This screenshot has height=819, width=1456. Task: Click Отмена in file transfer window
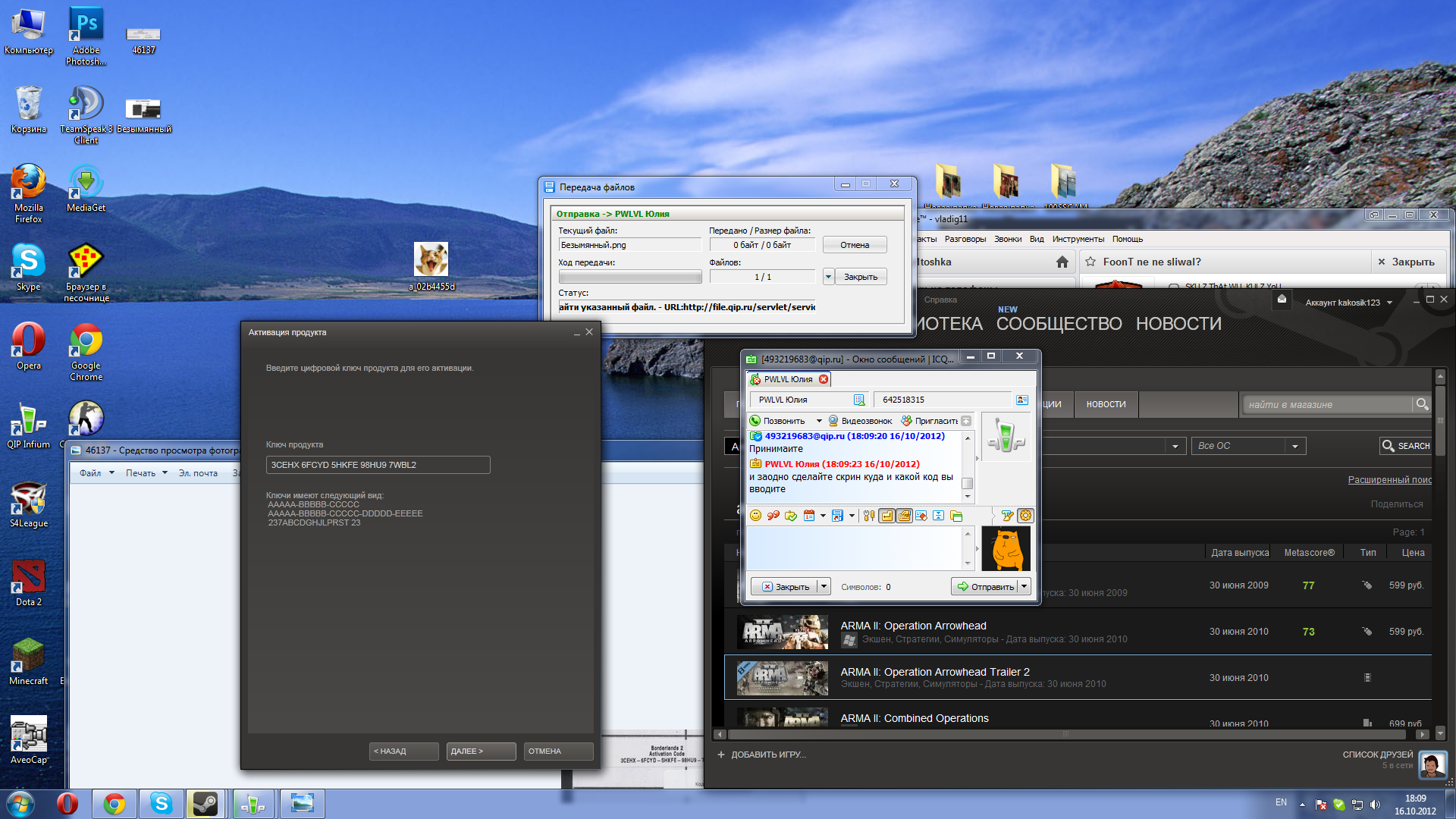(x=855, y=245)
